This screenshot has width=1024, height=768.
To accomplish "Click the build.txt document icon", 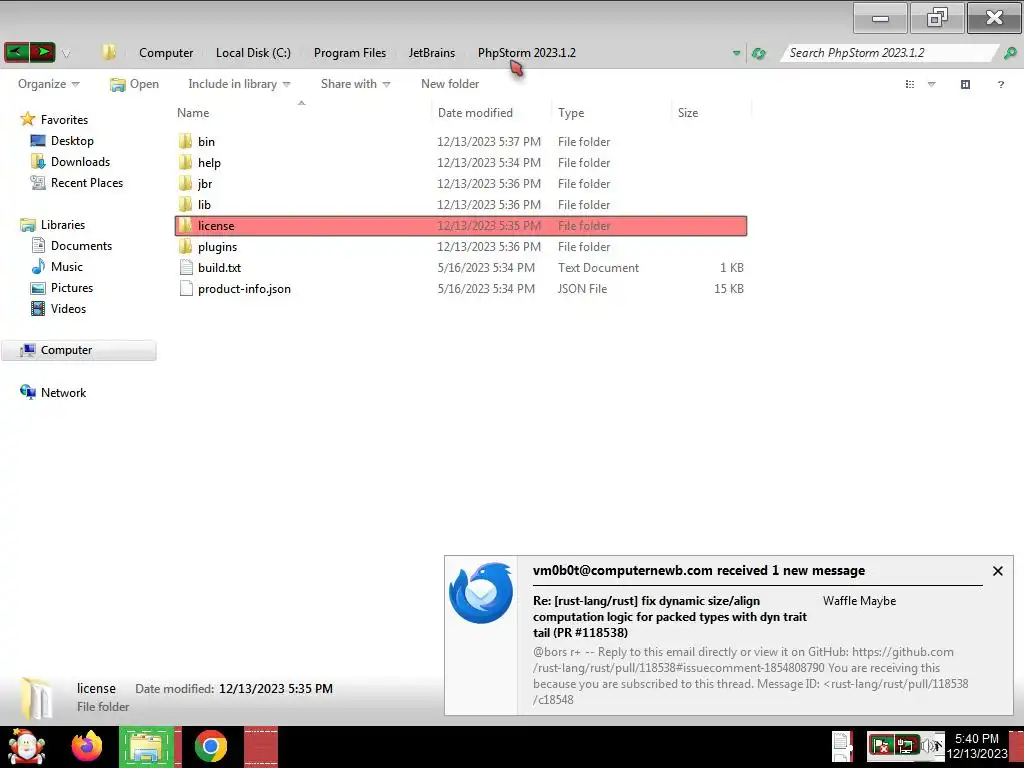I will [186, 268].
